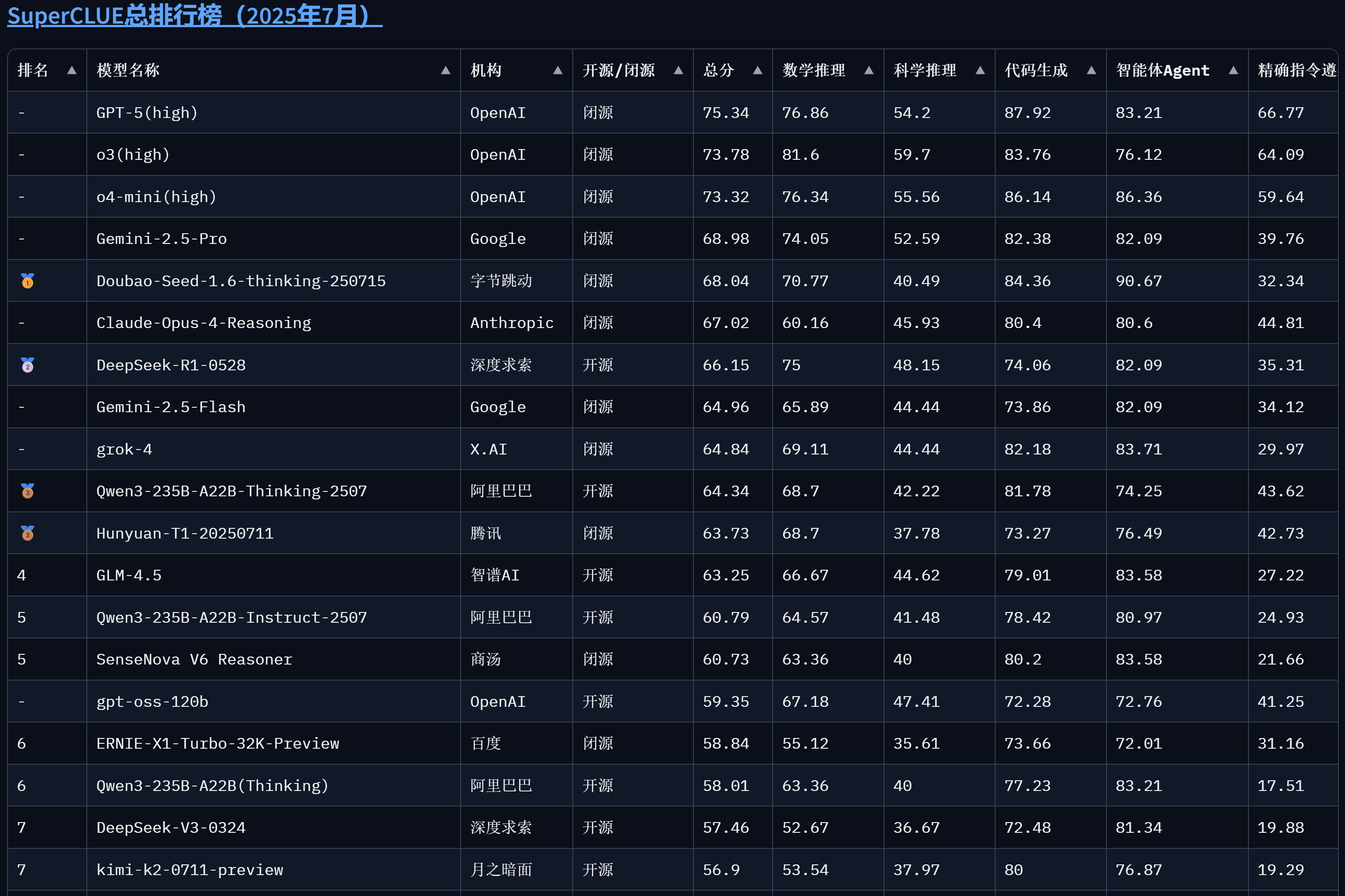1345x896 pixels.
Task: Click Agent score 90.67 for Doubao-Seed
Action: point(1139,280)
